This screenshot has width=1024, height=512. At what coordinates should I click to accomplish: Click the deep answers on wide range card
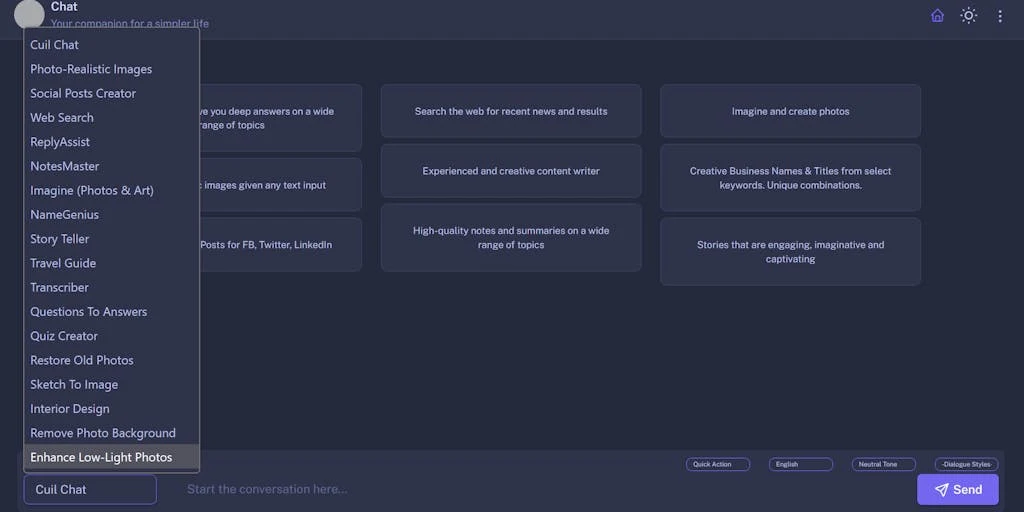(281, 118)
